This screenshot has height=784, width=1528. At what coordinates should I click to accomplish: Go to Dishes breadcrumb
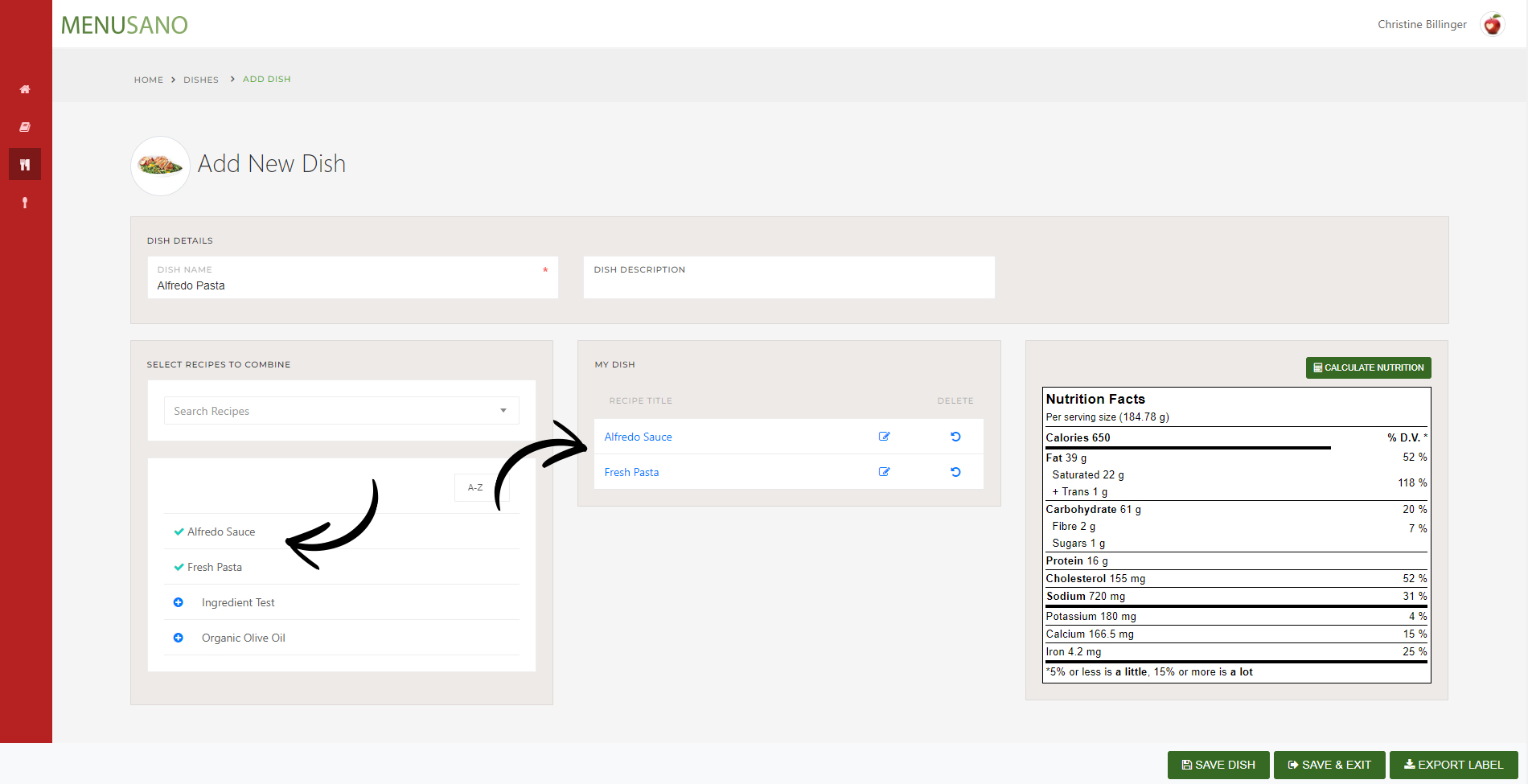[x=201, y=80]
